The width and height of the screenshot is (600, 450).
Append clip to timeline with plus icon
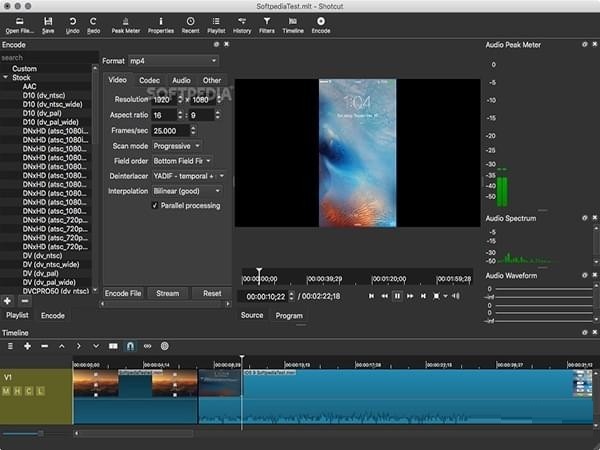tap(27, 346)
